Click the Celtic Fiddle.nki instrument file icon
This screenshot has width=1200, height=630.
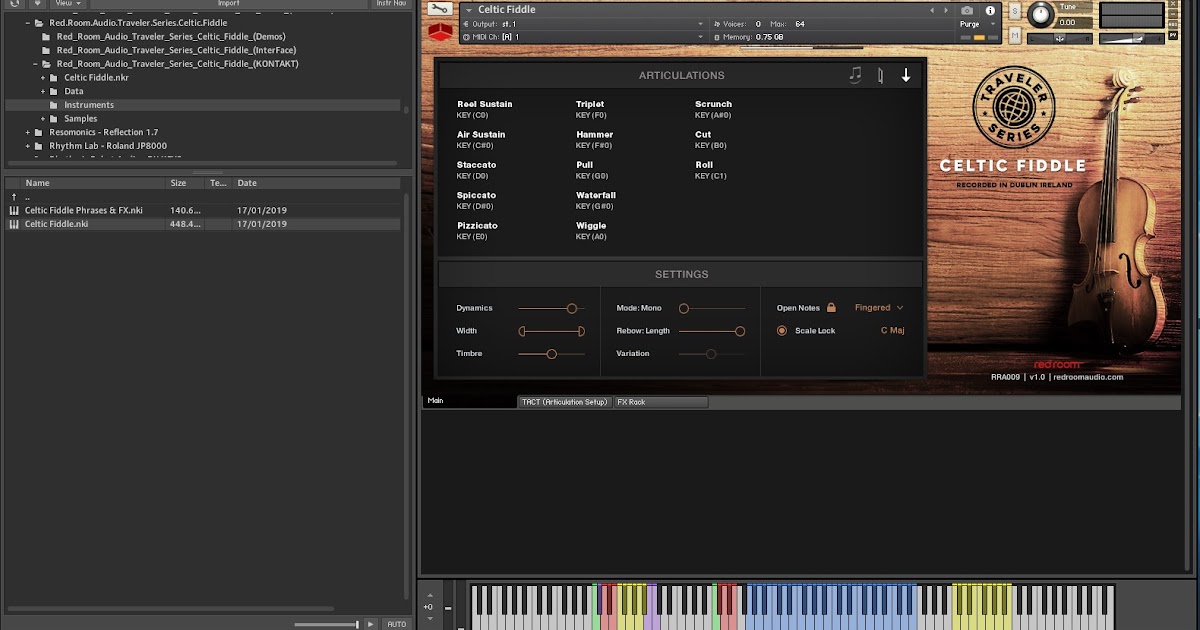click(14, 224)
